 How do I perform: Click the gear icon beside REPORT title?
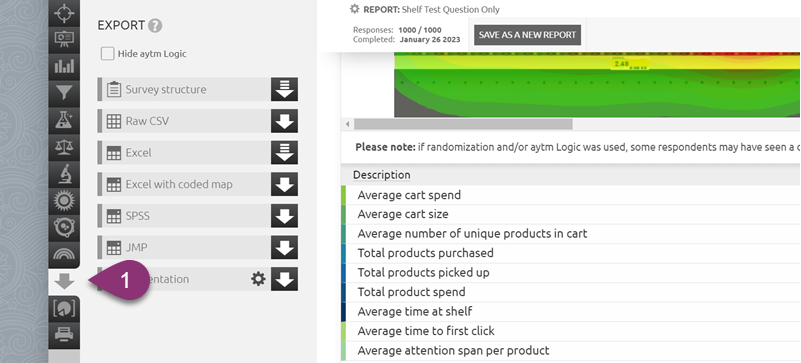[355, 9]
